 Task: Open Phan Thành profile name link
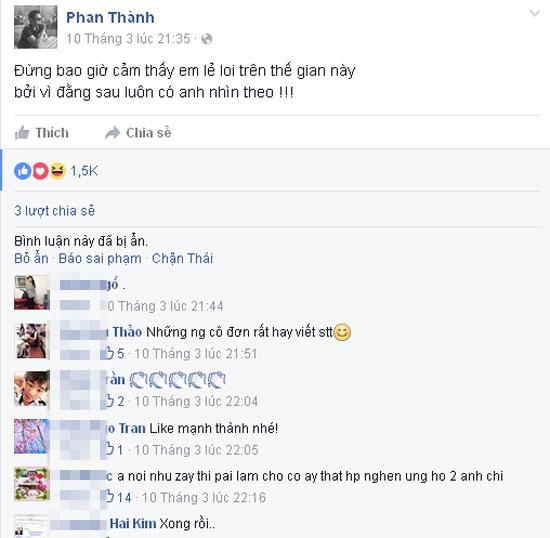click(x=110, y=18)
